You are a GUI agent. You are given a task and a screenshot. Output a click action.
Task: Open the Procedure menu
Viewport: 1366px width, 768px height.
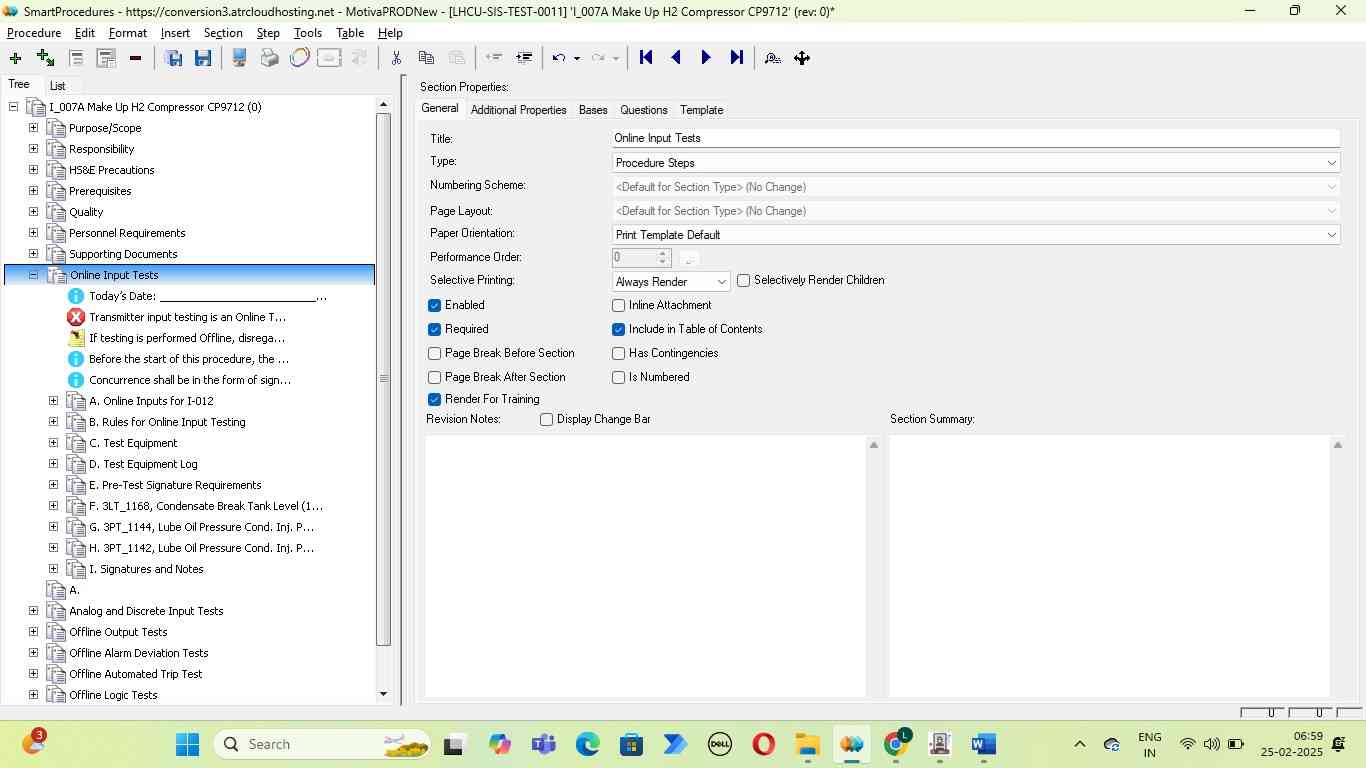pyautogui.click(x=34, y=33)
